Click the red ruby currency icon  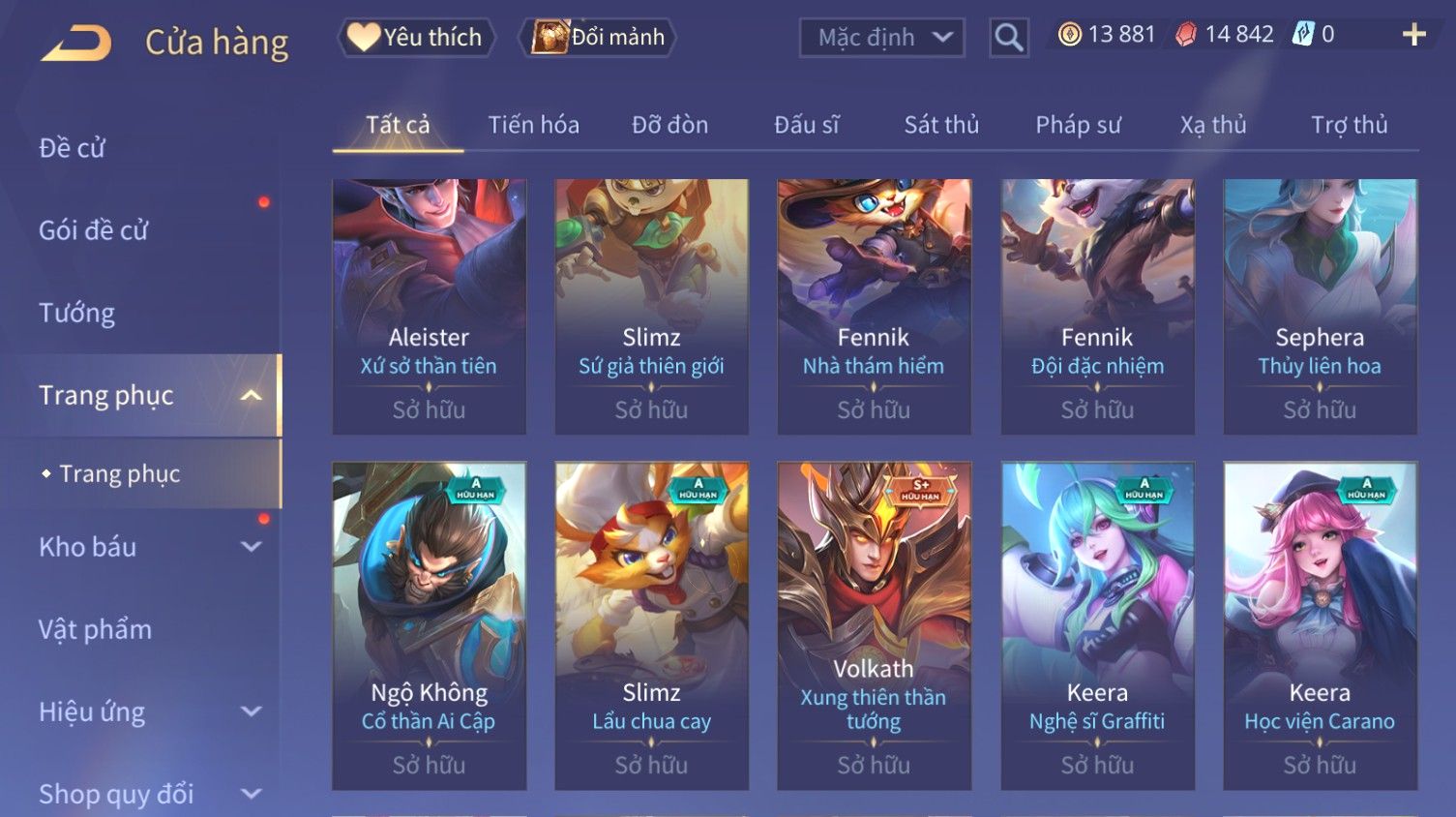pyautogui.click(x=1185, y=35)
